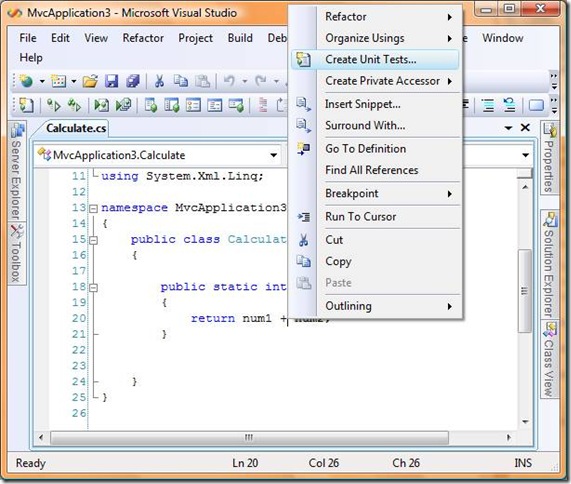Open the Add New Item dropdown arrow
This screenshot has height=484, width=571.
click(x=74, y=81)
